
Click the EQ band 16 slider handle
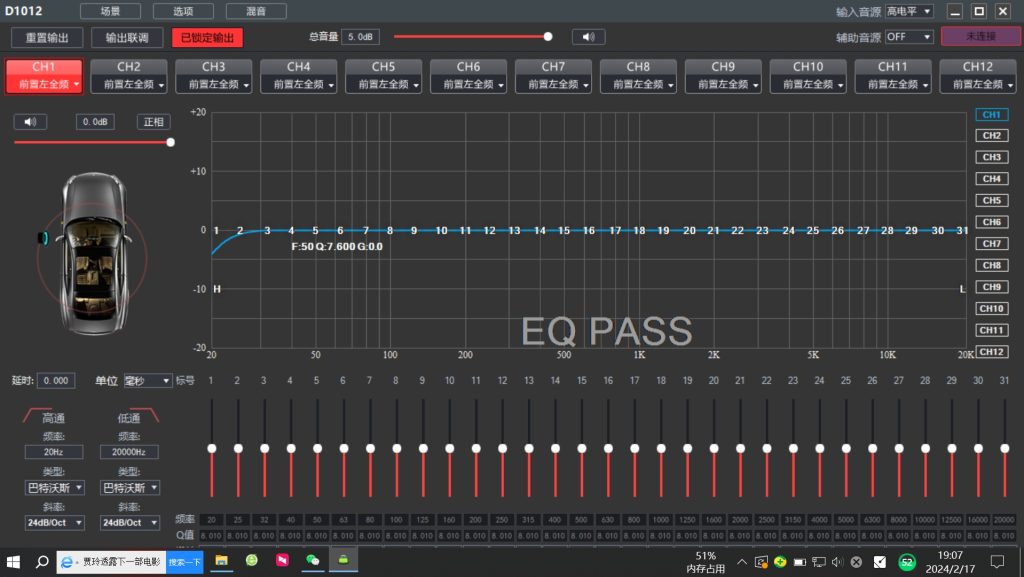point(608,448)
